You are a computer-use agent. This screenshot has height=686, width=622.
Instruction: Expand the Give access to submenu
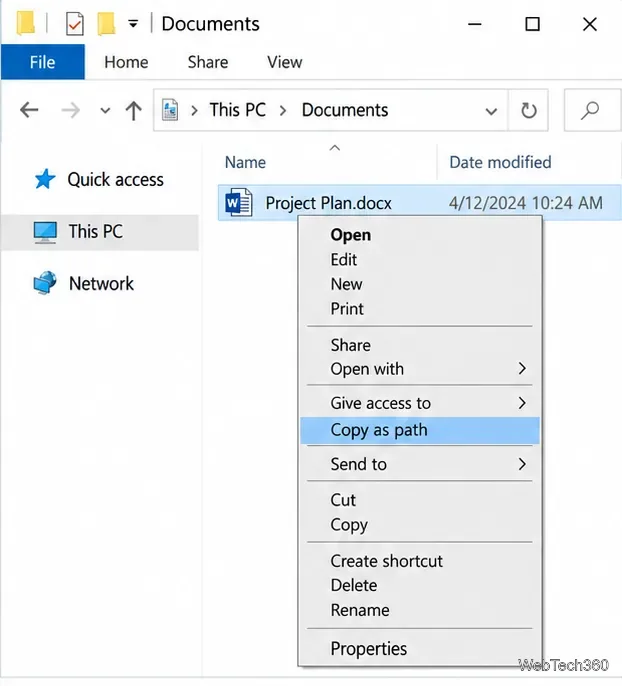[420, 403]
